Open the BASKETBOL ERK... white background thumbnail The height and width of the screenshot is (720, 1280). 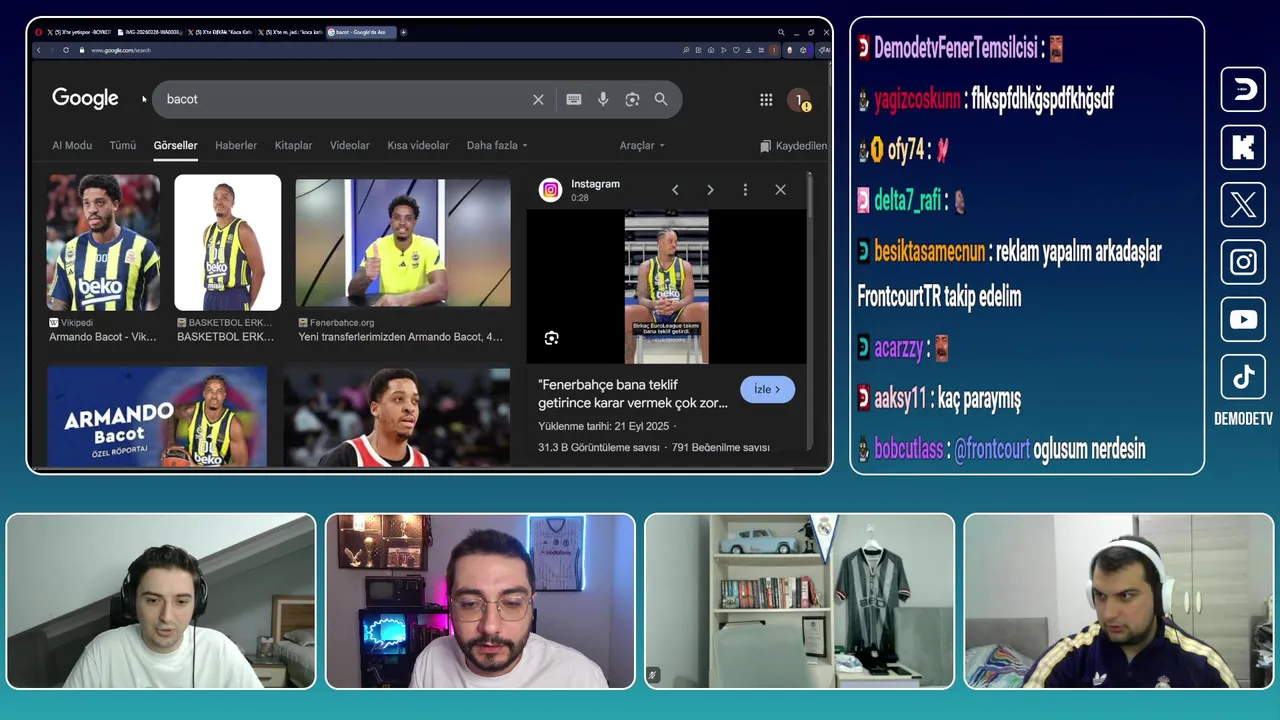point(228,242)
